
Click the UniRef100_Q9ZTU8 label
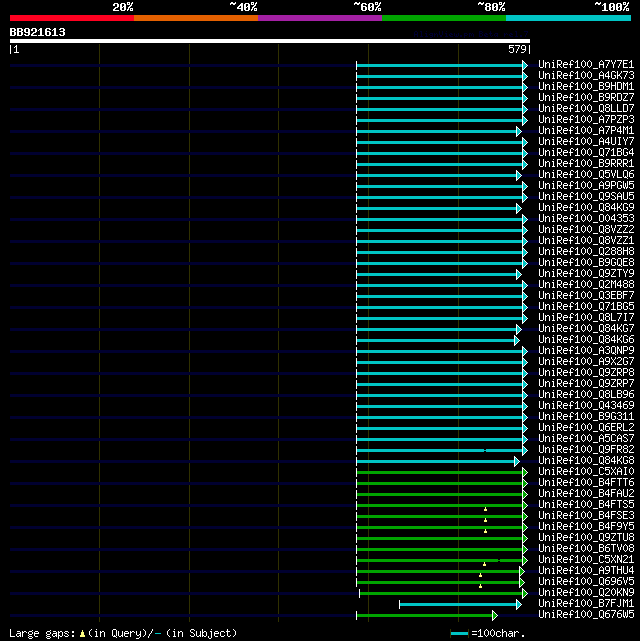(586, 538)
